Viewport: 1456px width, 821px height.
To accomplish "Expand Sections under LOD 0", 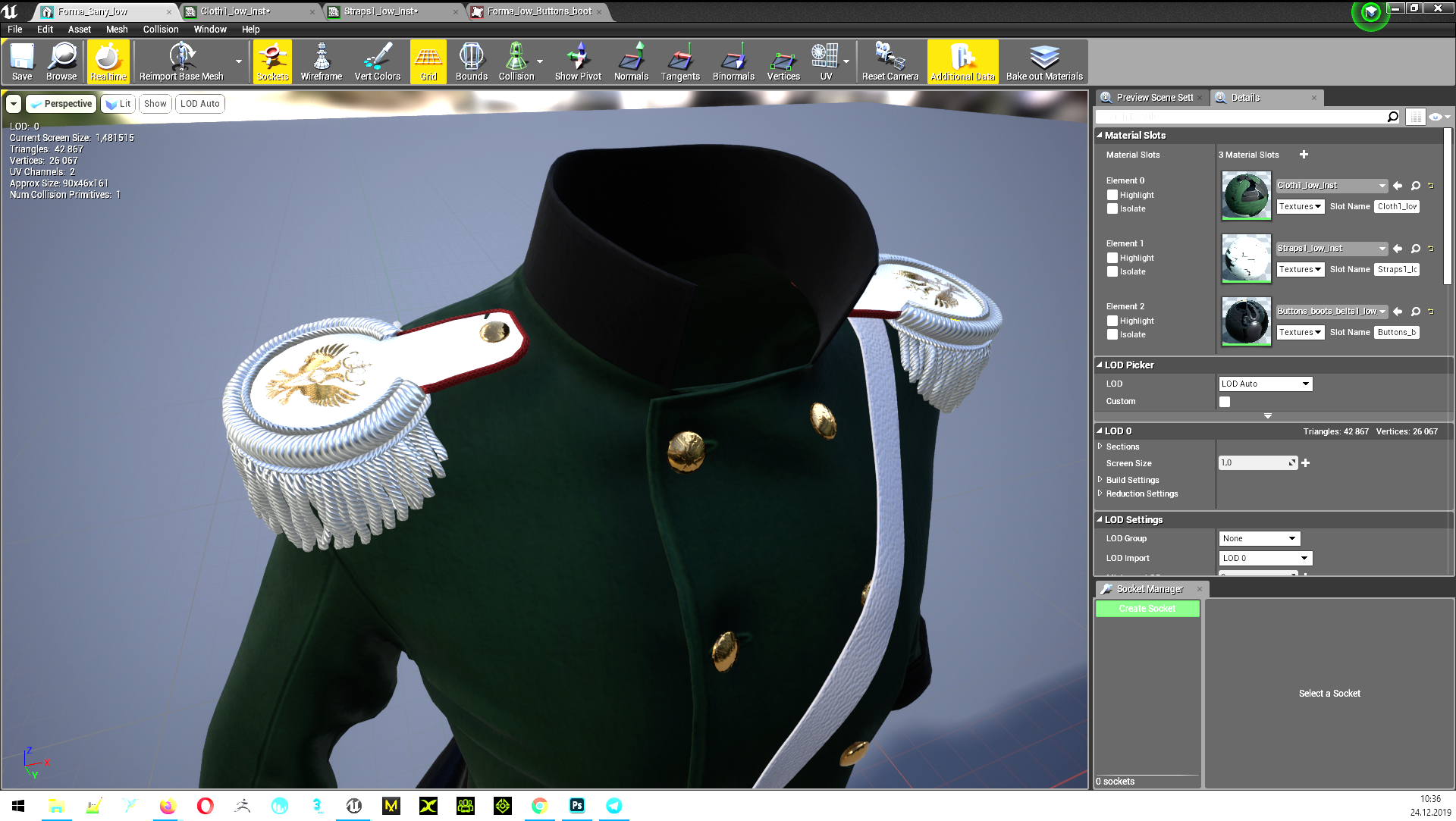I will pos(1100,447).
